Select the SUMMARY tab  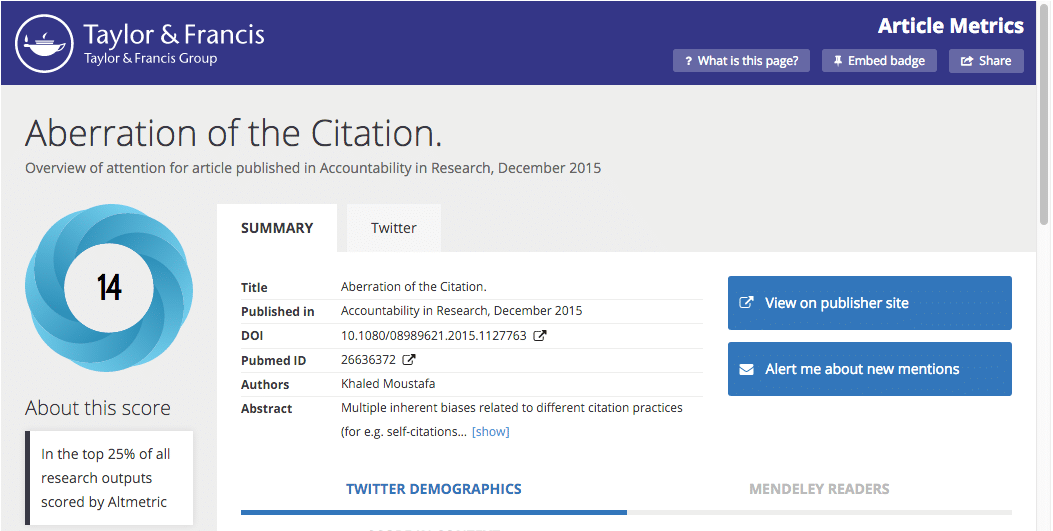277,228
